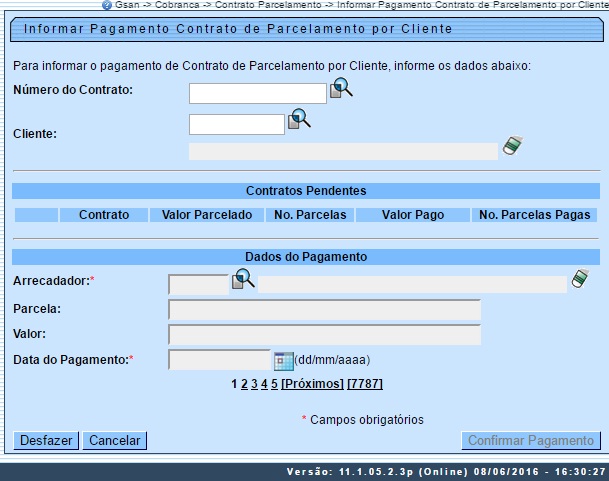Click the Contratos Pendentes section header
Viewport: 609px width, 481px height.
click(306, 191)
